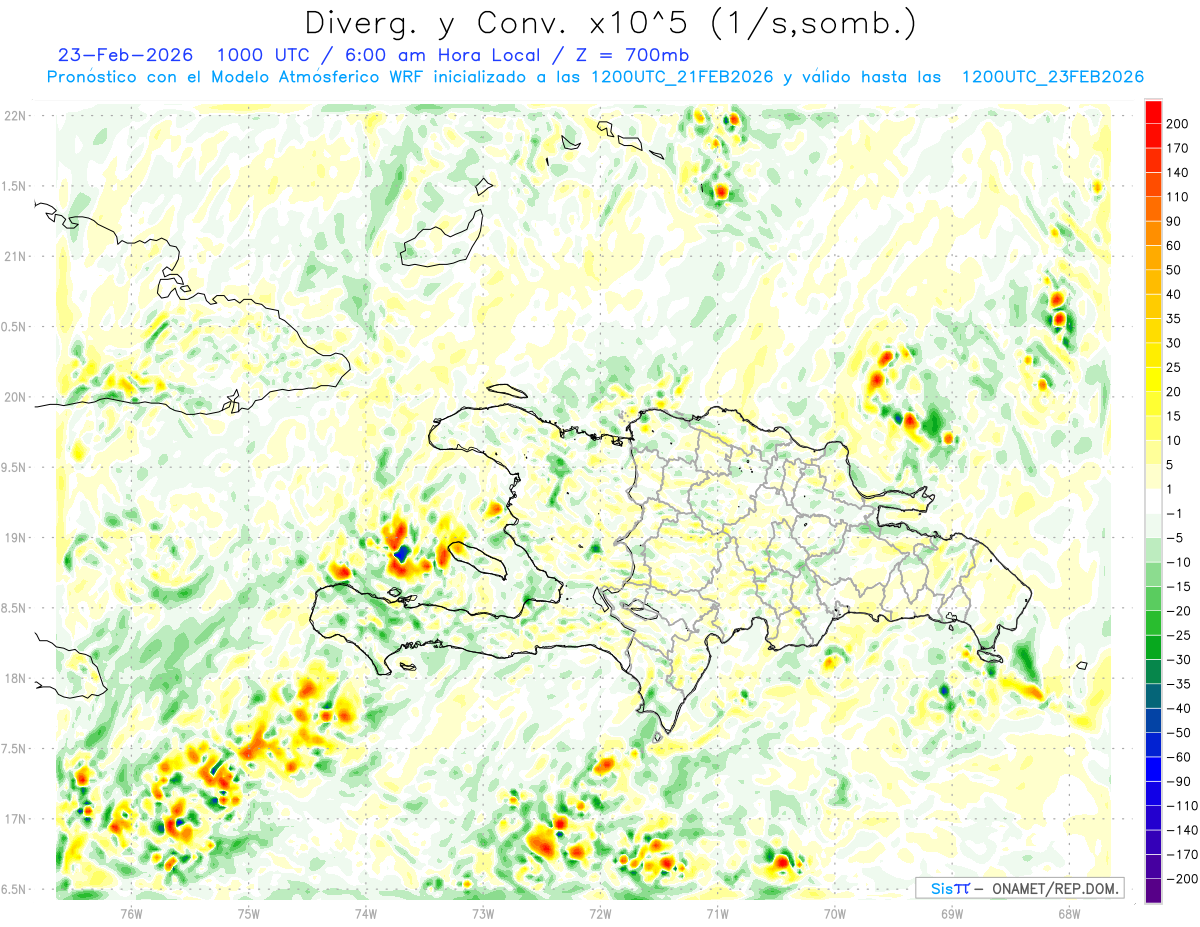The width and height of the screenshot is (1200, 927).
Task: Click the '6.5N' axis label
Action: 15,889
